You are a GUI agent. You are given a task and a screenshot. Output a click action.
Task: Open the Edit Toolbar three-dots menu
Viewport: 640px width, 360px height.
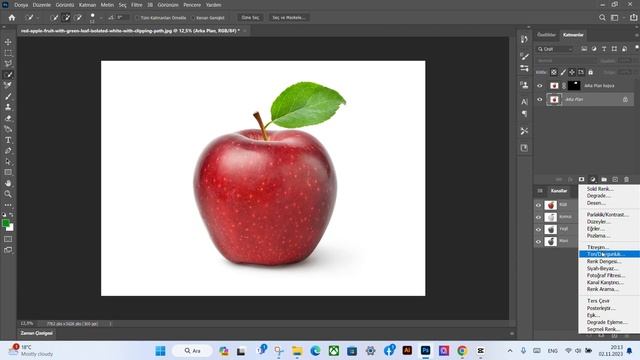pos(8,205)
